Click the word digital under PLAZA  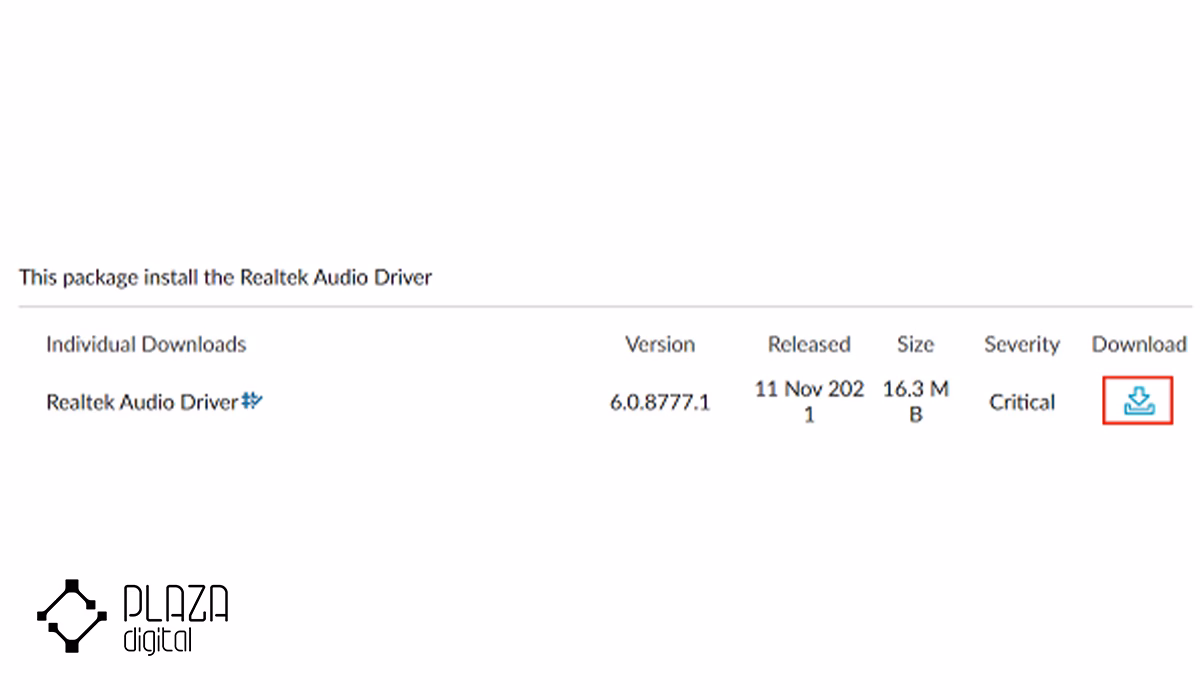157,641
